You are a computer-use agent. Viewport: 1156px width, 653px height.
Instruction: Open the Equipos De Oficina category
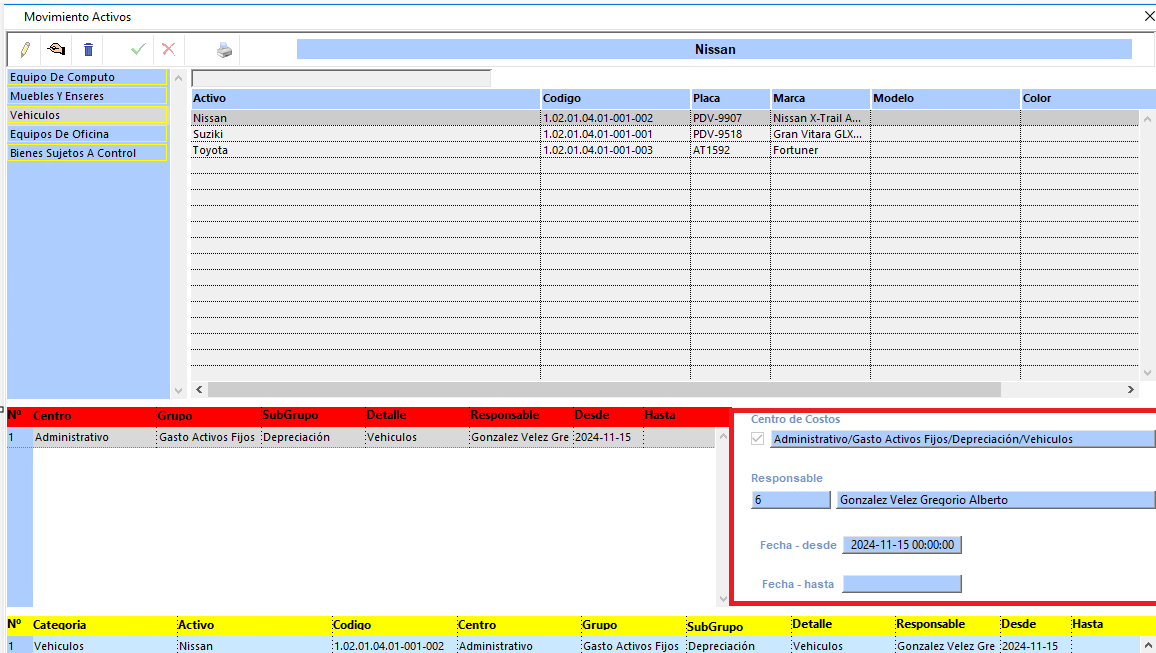coord(86,134)
